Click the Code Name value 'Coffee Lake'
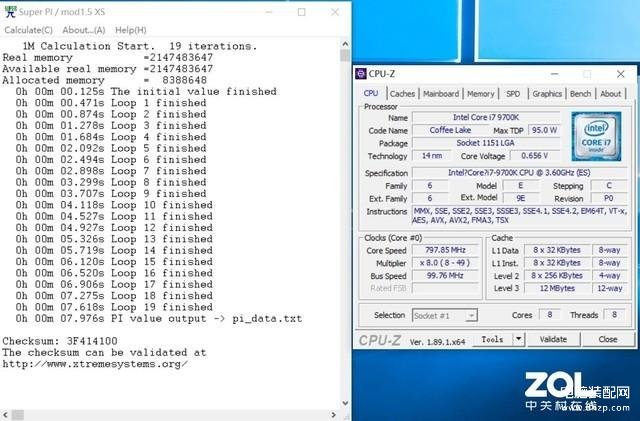Screen dimensions: 640x421 [450, 130]
